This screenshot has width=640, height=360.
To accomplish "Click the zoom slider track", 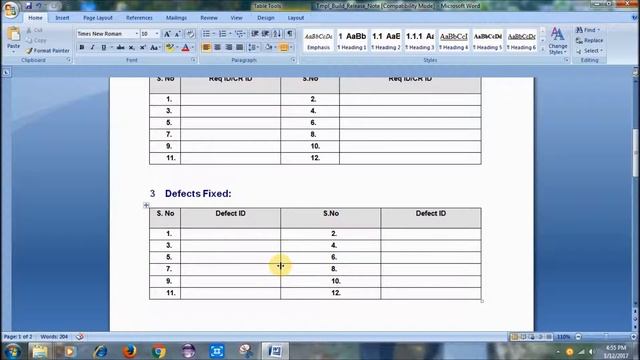I will pos(606,337).
